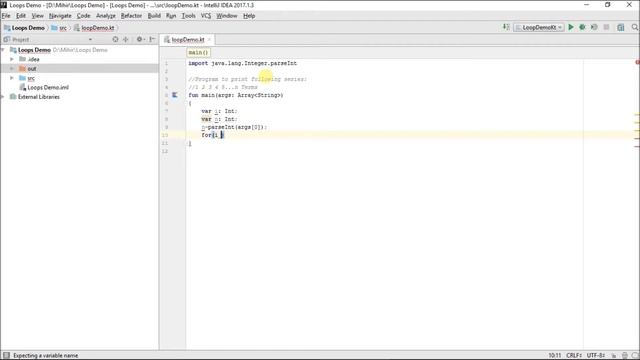Switch to loopDemo.kt editor tab
The image size is (640, 360).
pos(187,40)
